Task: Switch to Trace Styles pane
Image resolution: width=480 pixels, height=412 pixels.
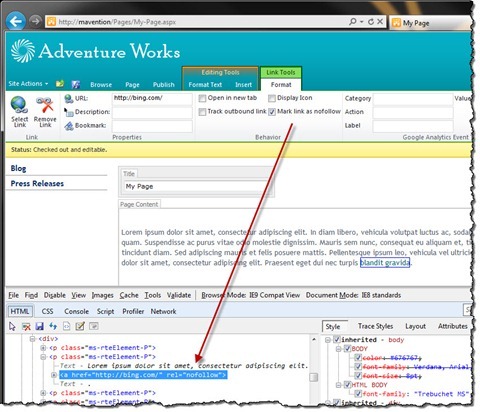Action: pos(375,326)
